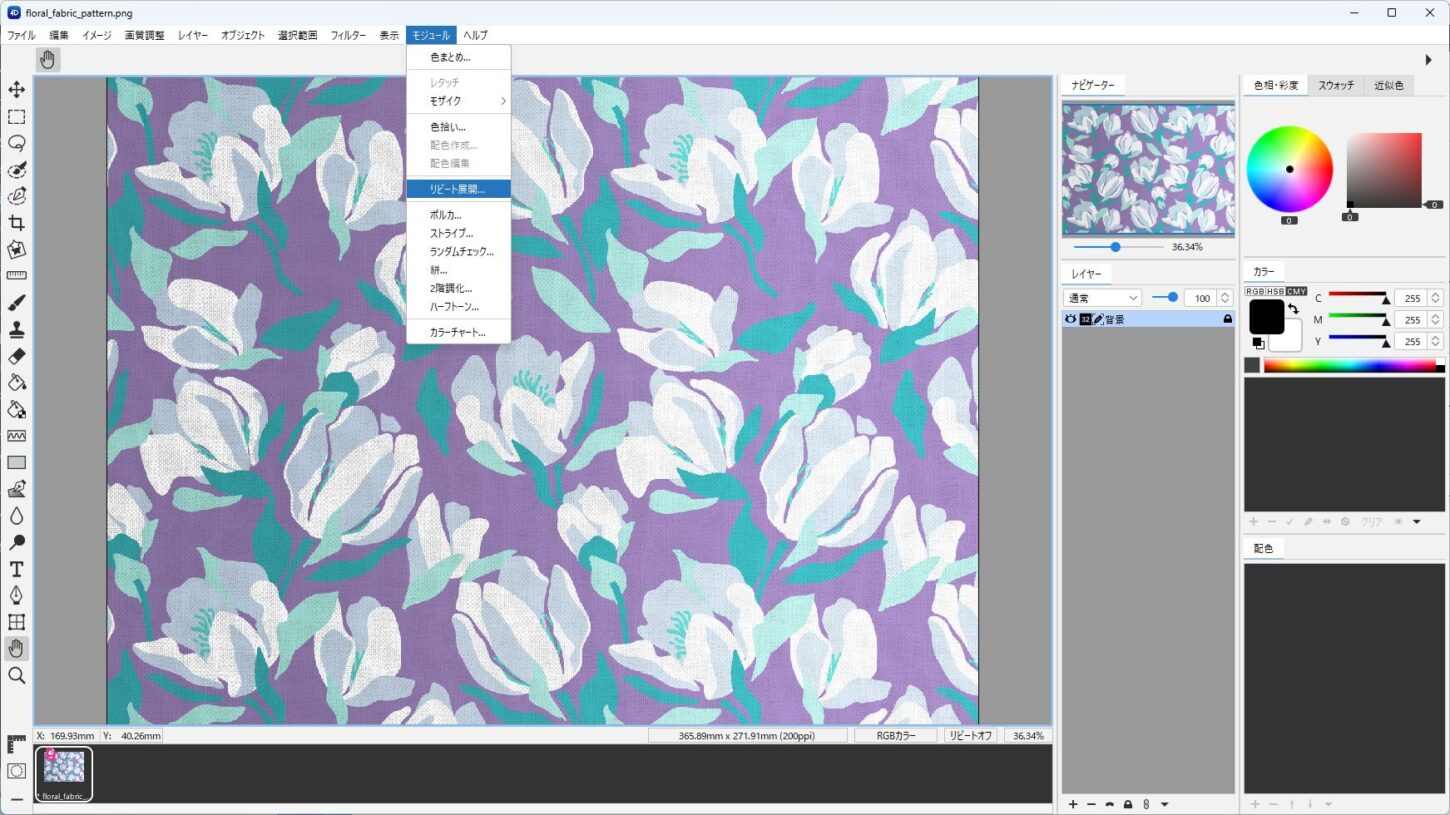
Task: Switch to the 近似色 tab
Action: [x=1388, y=86]
